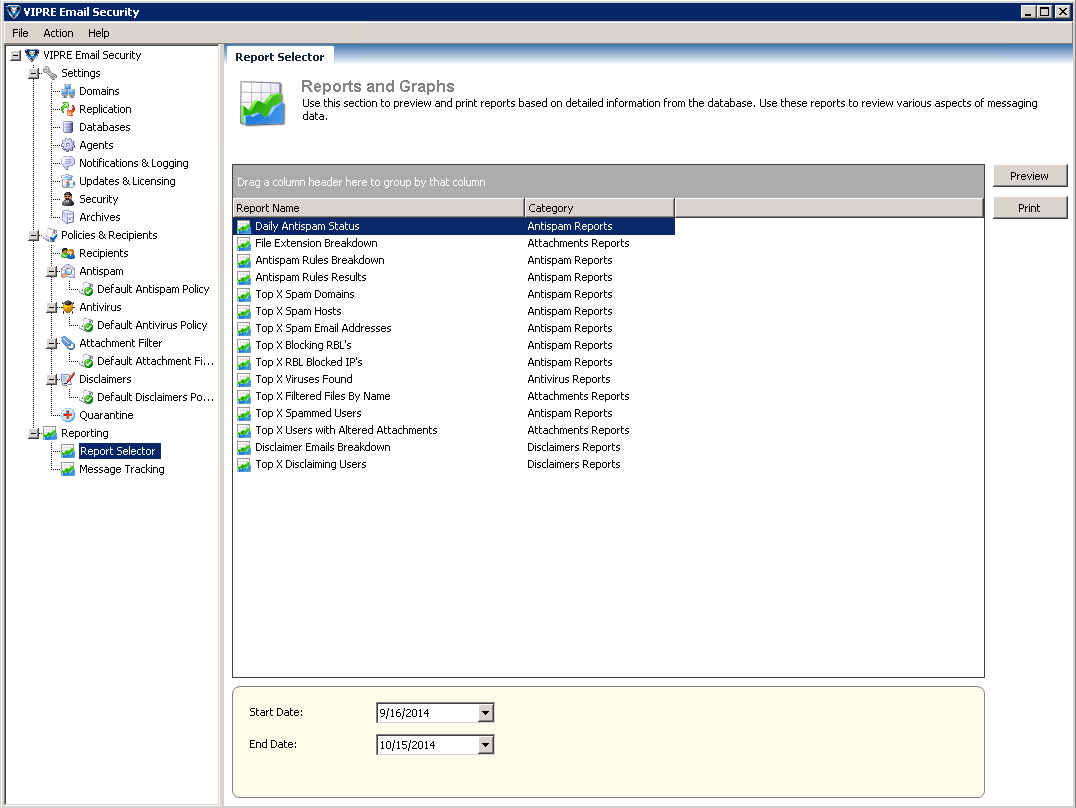Click the Policies & Recipients node icon
Screen dimensions: 1076x808
pyautogui.click(x=50, y=235)
